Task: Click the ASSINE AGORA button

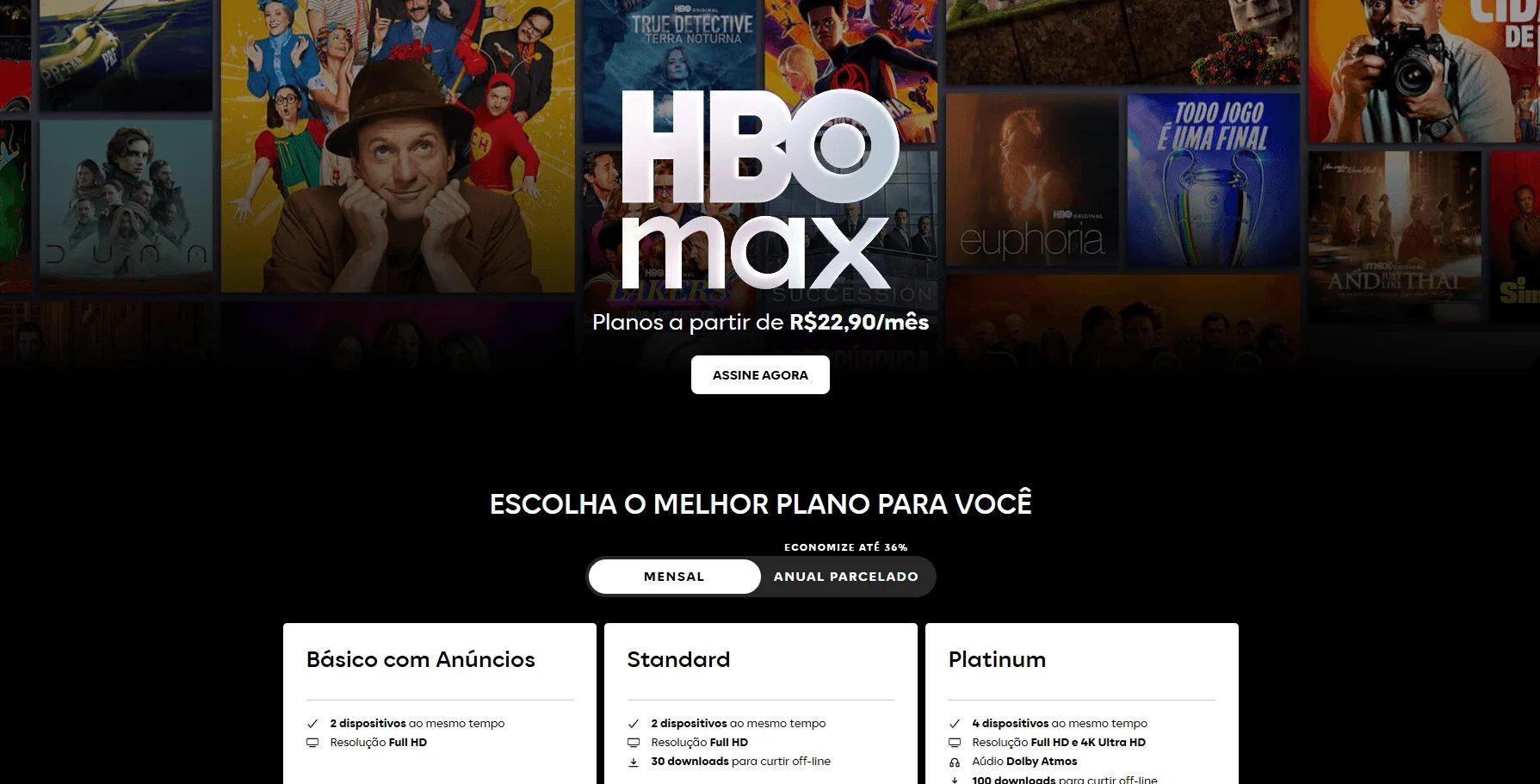Action: [x=760, y=374]
